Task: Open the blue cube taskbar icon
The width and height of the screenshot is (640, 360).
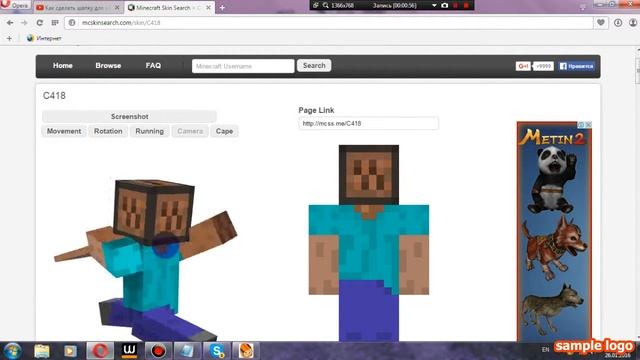Action: (187, 351)
